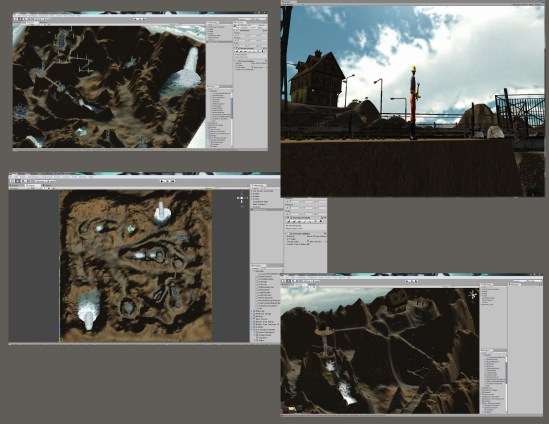The height and width of the screenshot is (424, 549).
Task: Switch to Project tab in mountain bridge window
Action: point(486,350)
